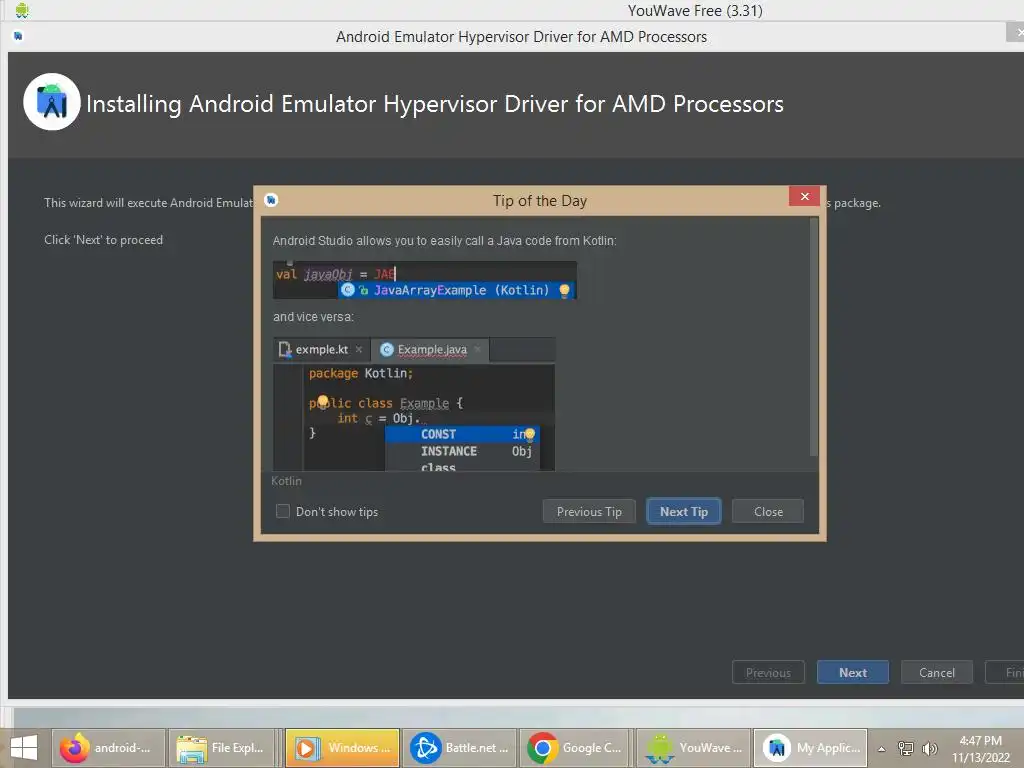Click the Android Studio icon in tip dialog title

(x=271, y=200)
